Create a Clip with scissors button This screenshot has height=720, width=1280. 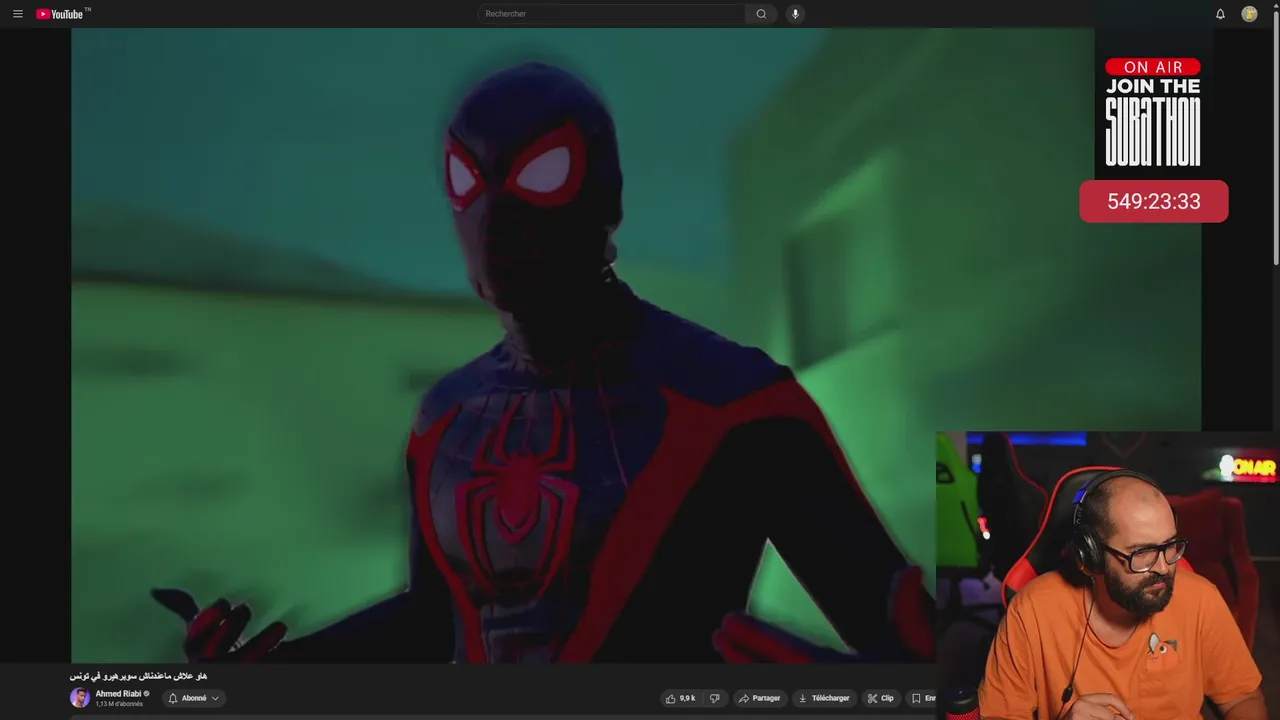coord(881,698)
